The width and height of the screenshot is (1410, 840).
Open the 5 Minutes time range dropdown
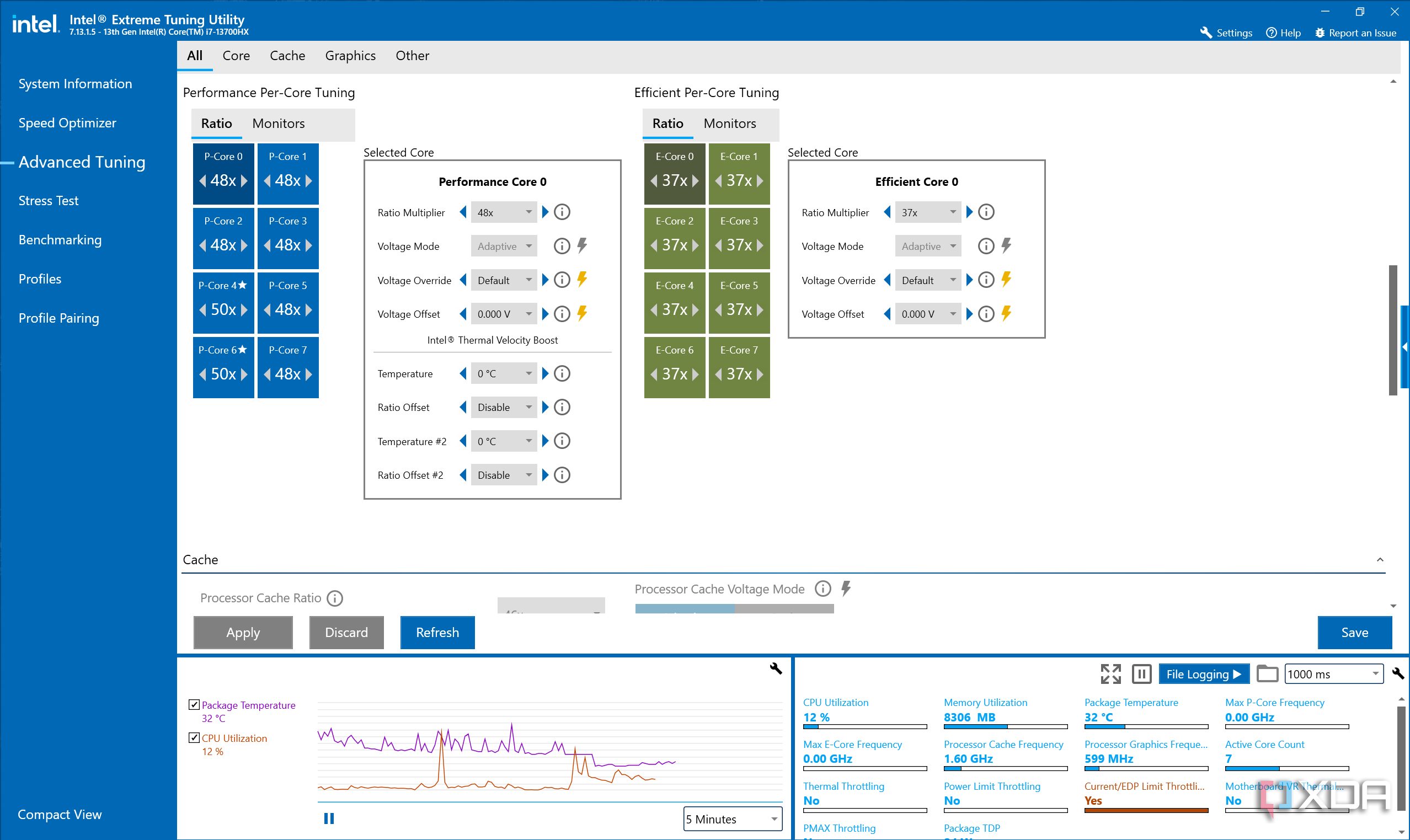tap(733, 819)
